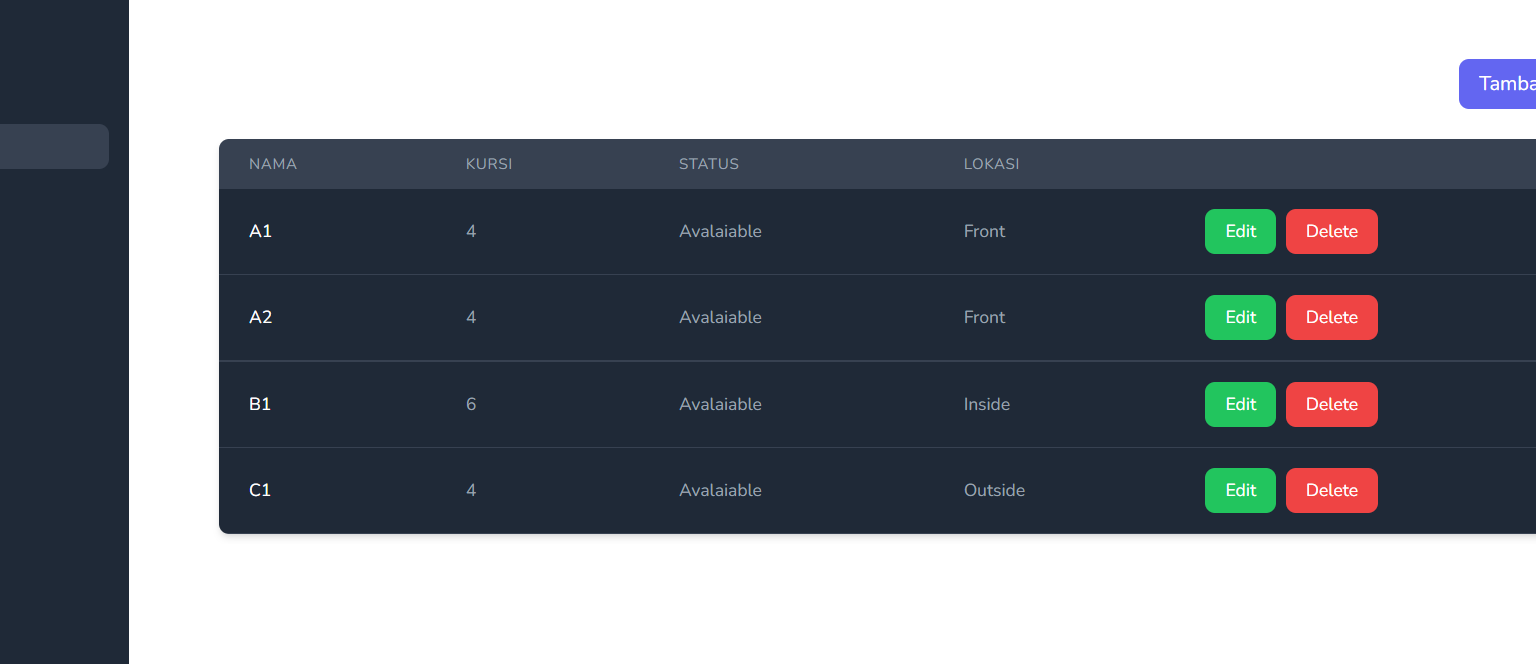Click the purple Tambah button

click(x=1500, y=84)
